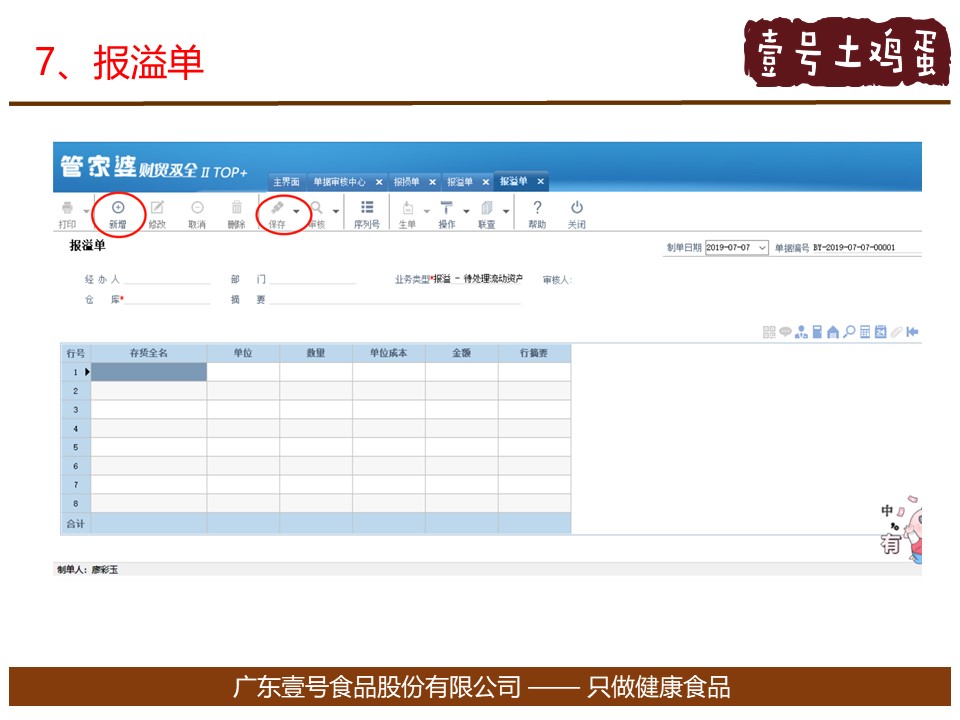The image size is (960, 720).
Task: Click the 关闭 power icon in toolbar
Action: pyautogui.click(x=577, y=208)
